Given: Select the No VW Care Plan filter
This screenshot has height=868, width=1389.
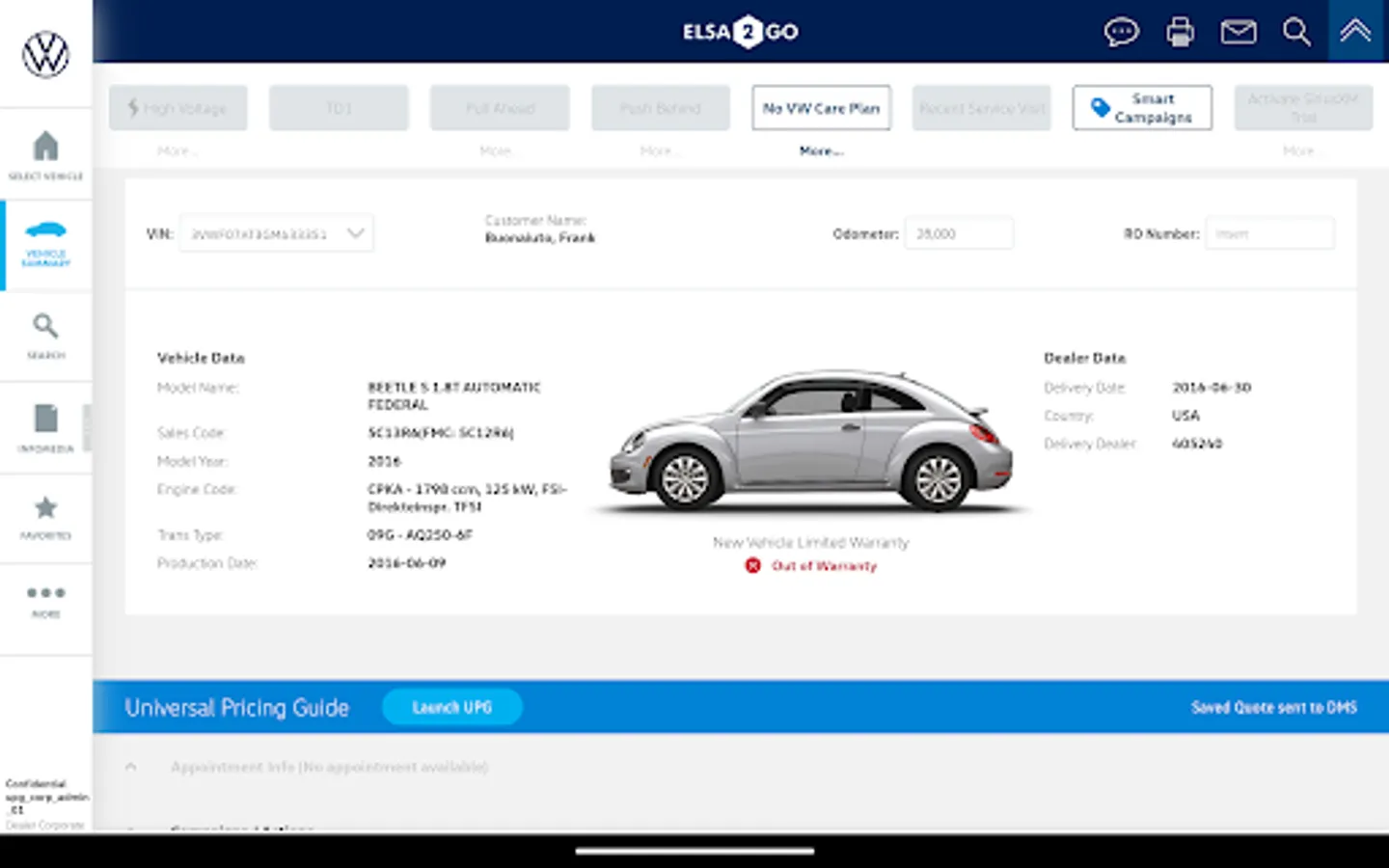Looking at the screenshot, I should click(x=821, y=108).
